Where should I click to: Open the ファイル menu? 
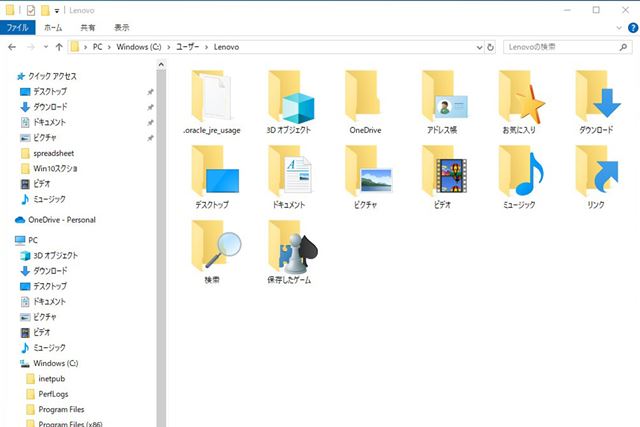tap(18, 28)
